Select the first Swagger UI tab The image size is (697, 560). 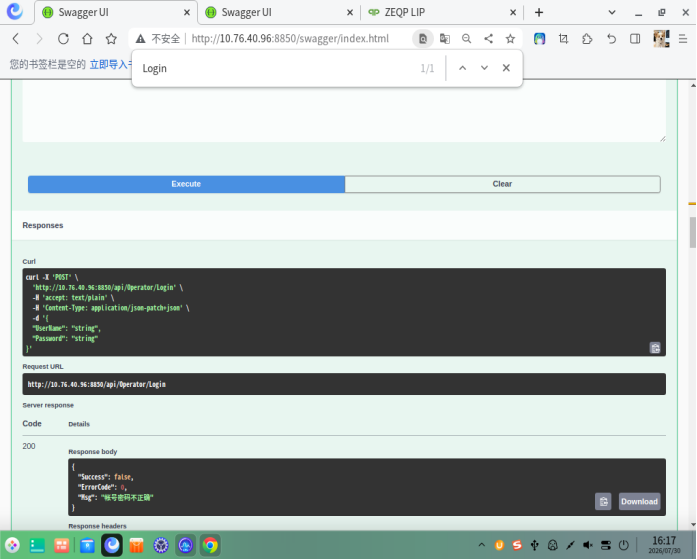[115, 12]
